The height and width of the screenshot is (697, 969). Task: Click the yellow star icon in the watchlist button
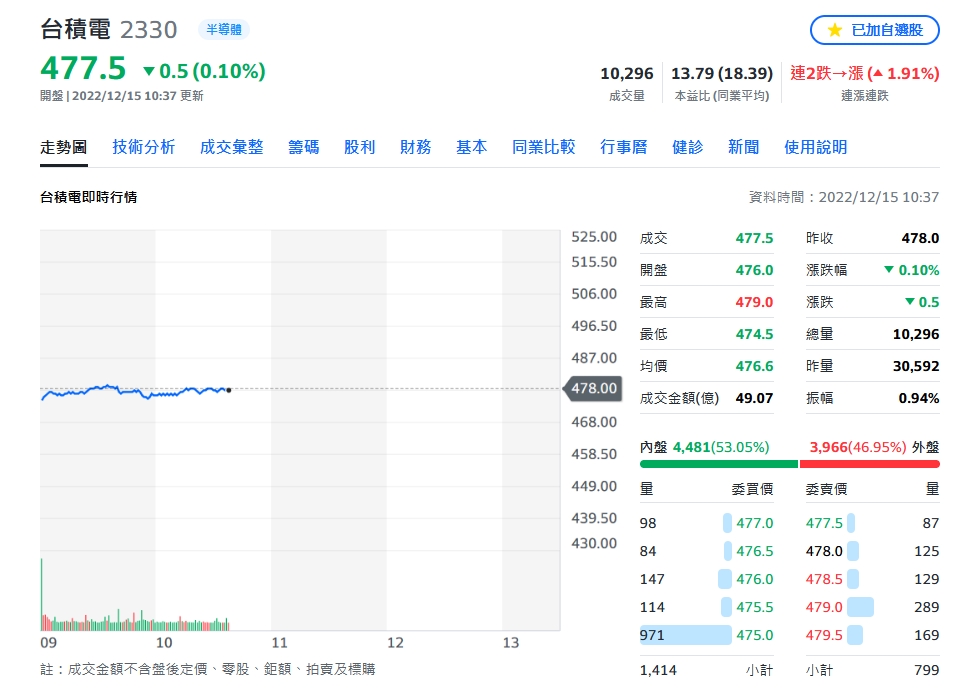point(834,30)
